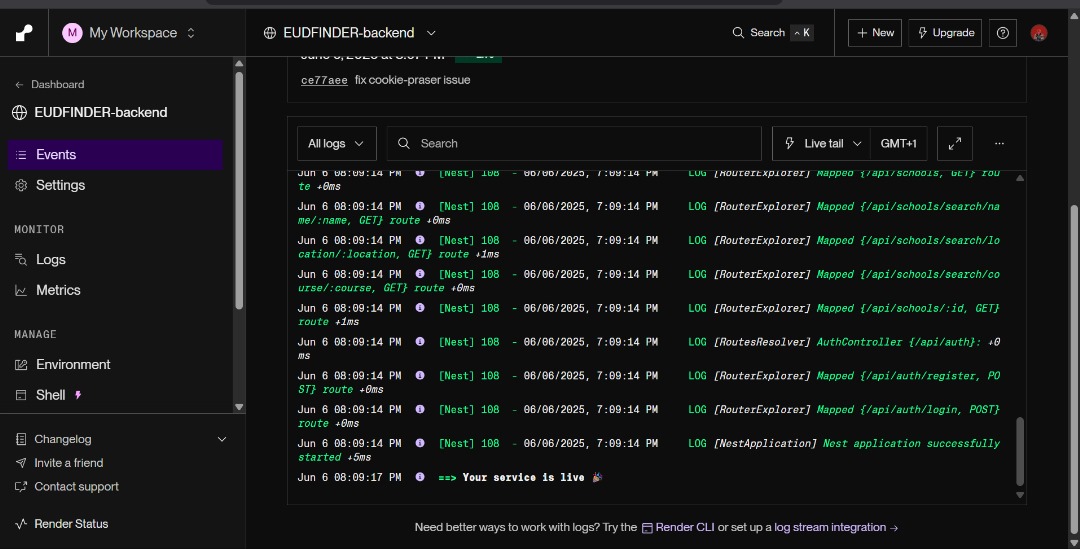Image resolution: width=1080 pixels, height=549 pixels.
Task: Click the sidebar scroll down arrow
Action: [x=239, y=407]
